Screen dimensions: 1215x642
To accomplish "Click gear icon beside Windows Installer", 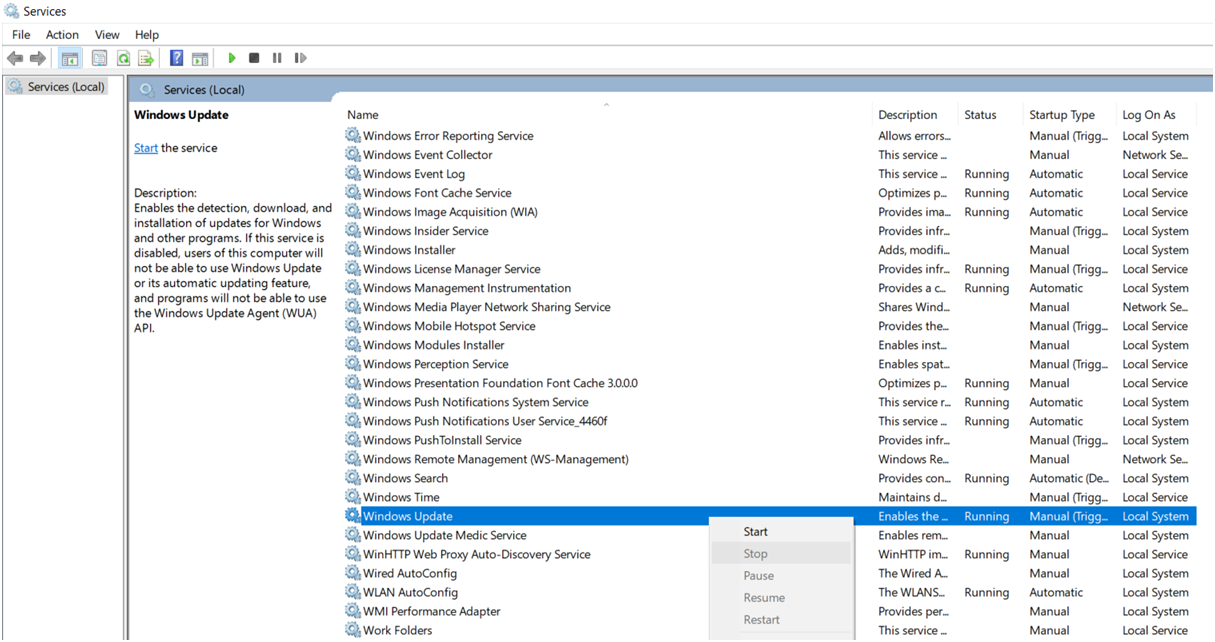I will tap(353, 249).
